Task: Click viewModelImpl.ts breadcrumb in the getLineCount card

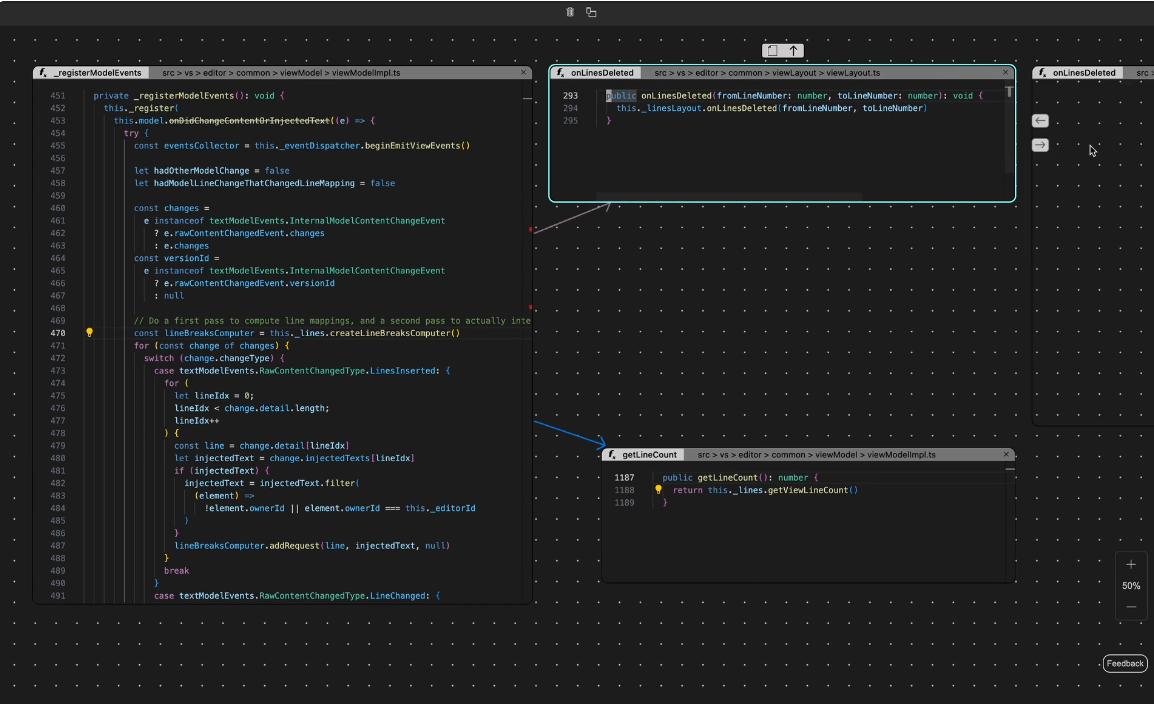Action: point(902,455)
